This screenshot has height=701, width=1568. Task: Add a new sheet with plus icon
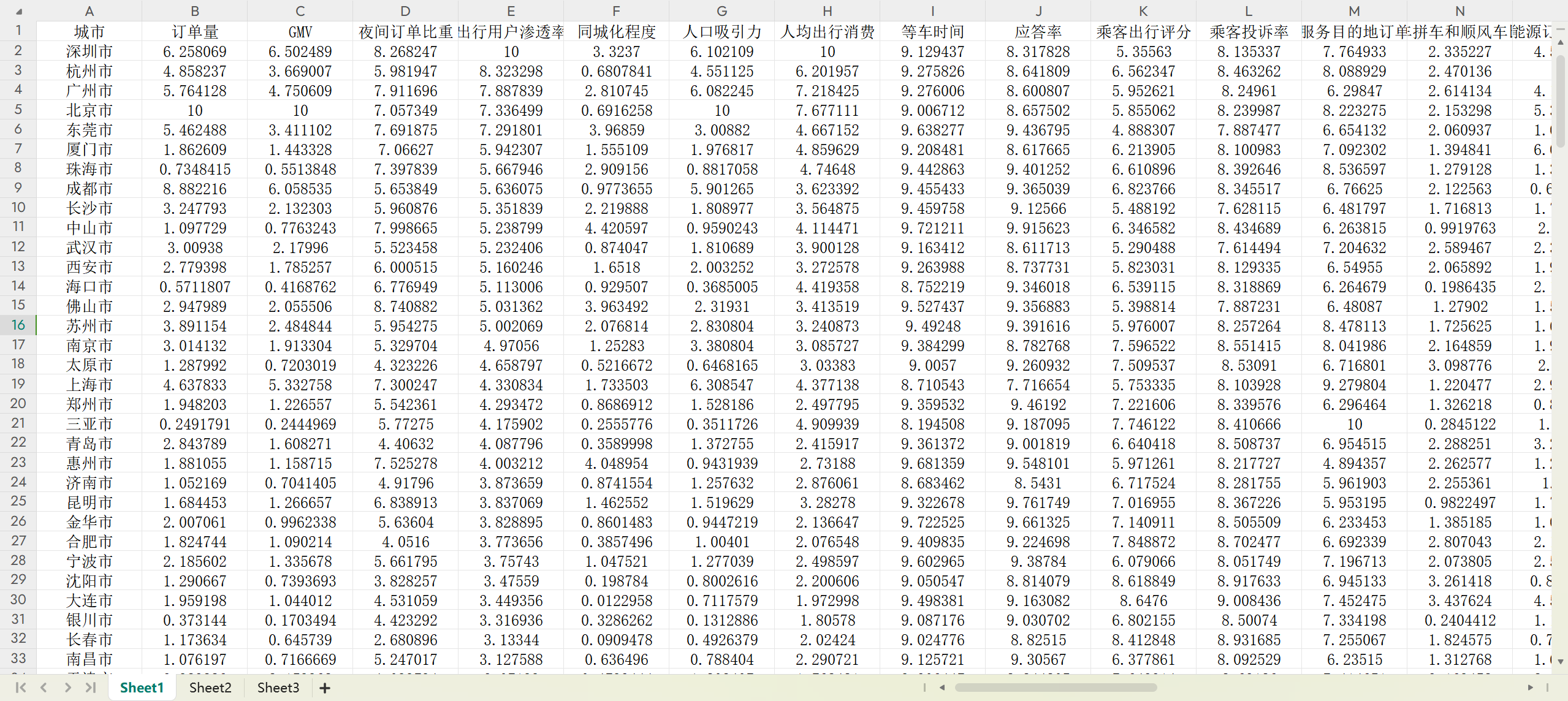point(325,688)
